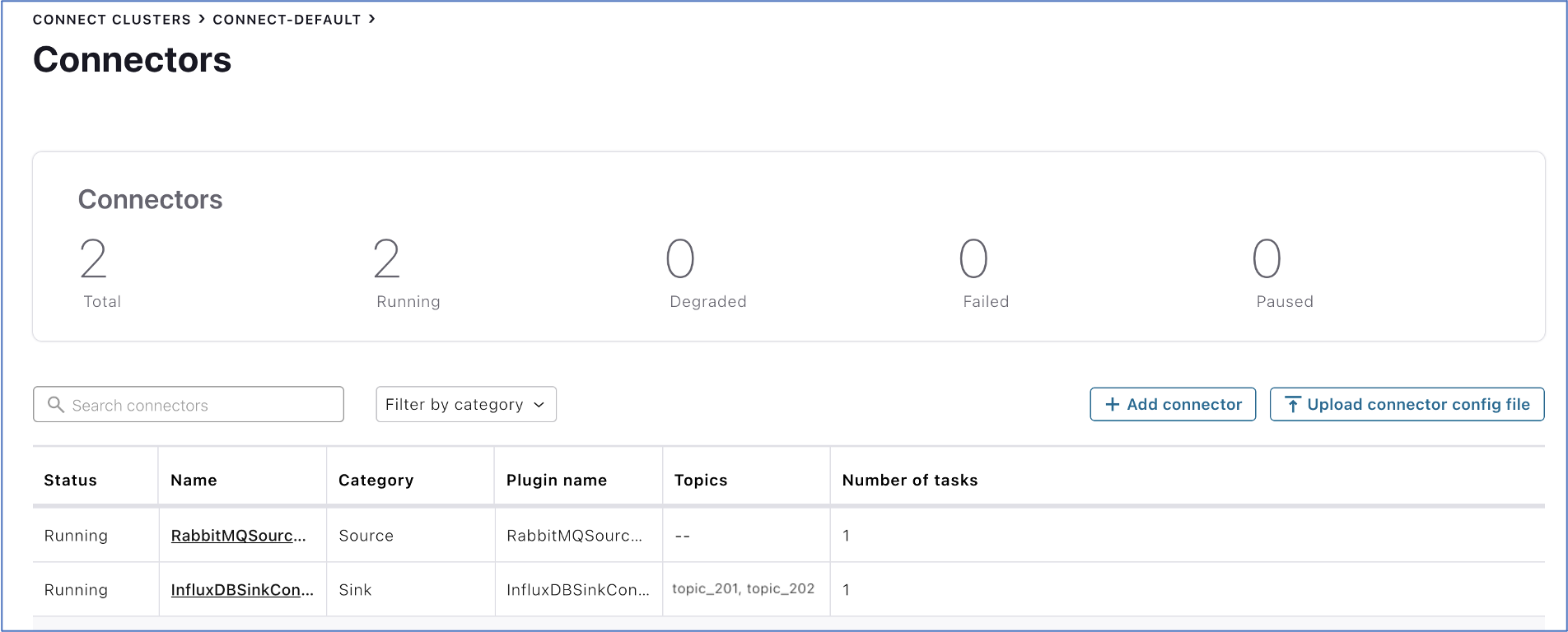This screenshot has height=632, width=1568.
Task: Click the Topics column header
Action: coord(700,481)
